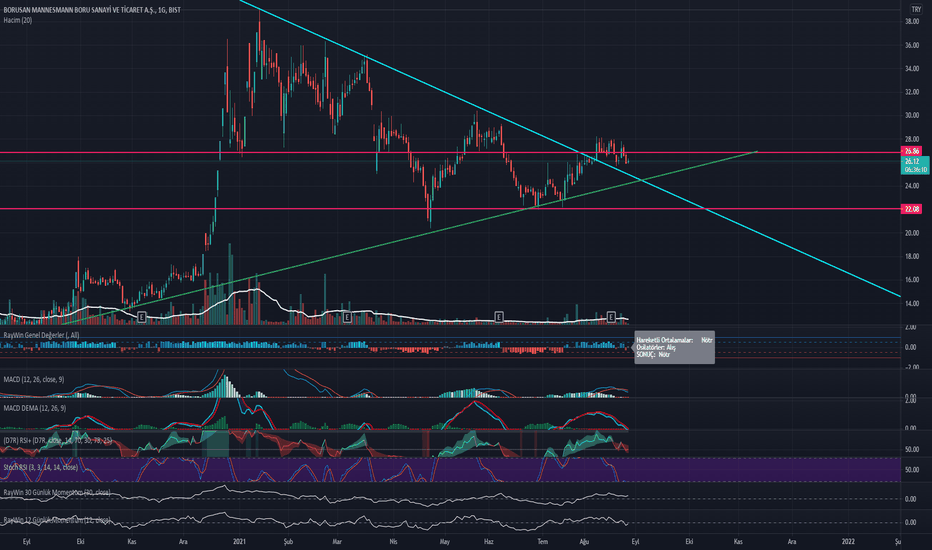Image resolution: width=932 pixels, height=550 pixels.
Task: Select the (D7R) RSI+ indicator label
Action: coord(57,441)
